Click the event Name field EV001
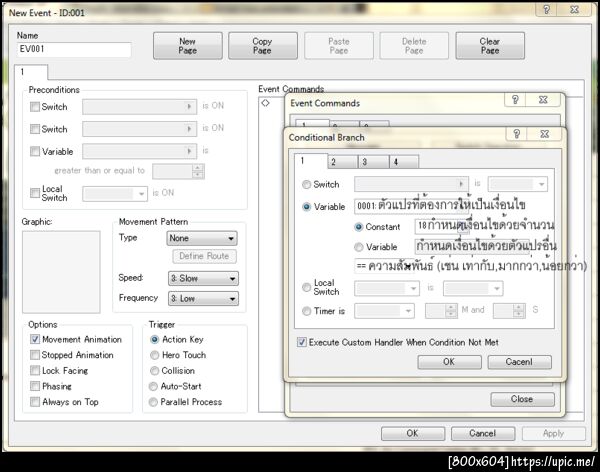600x472 pixels. point(74,49)
